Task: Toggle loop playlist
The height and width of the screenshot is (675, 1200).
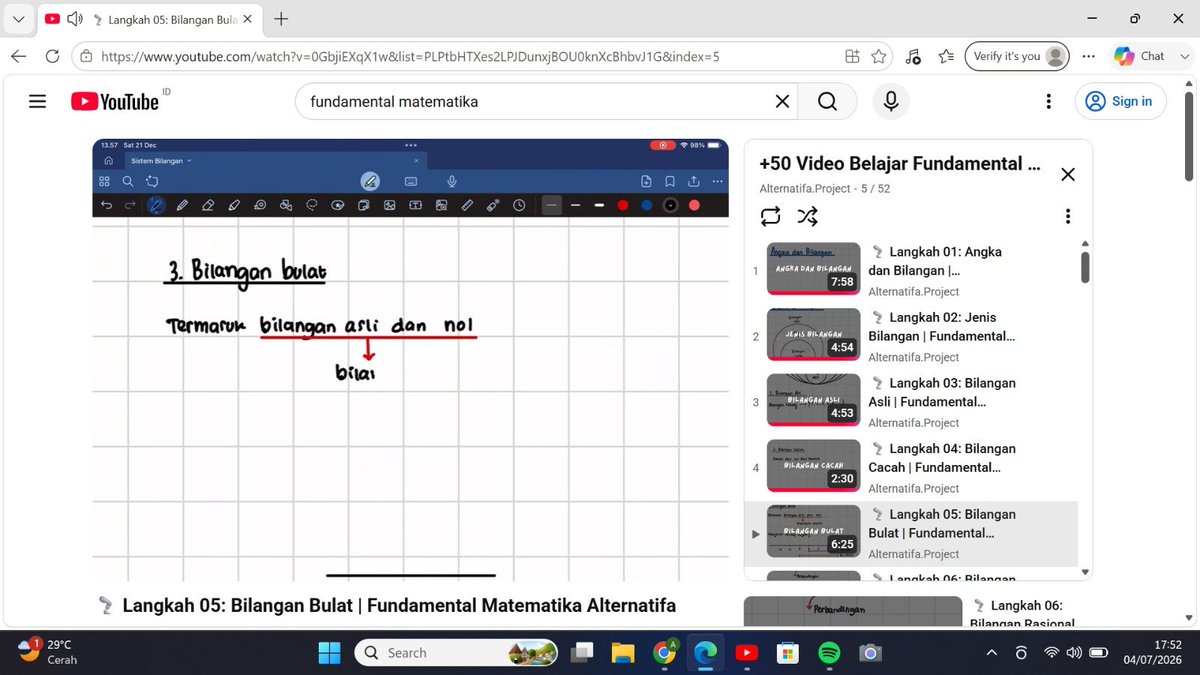Action: click(x=771, y=216)
